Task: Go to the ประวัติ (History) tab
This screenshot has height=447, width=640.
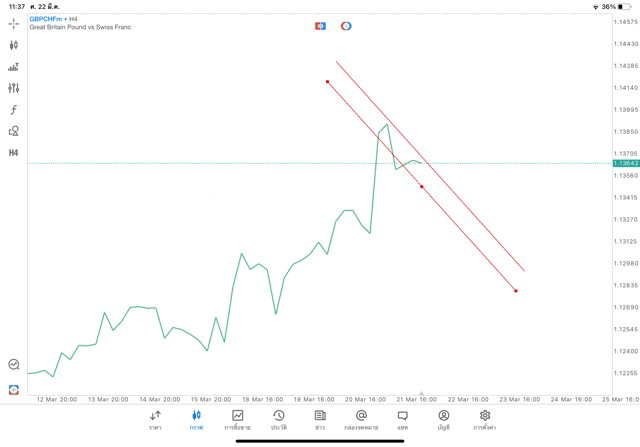Action: (x=279, y=420)
